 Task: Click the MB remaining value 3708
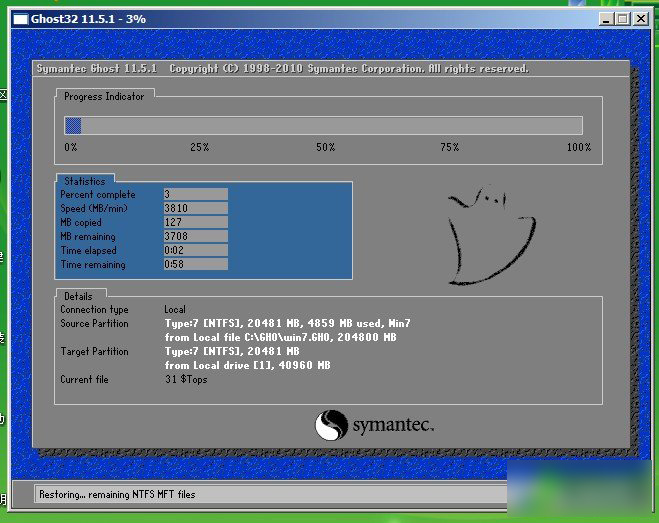(x=196, y=236)
